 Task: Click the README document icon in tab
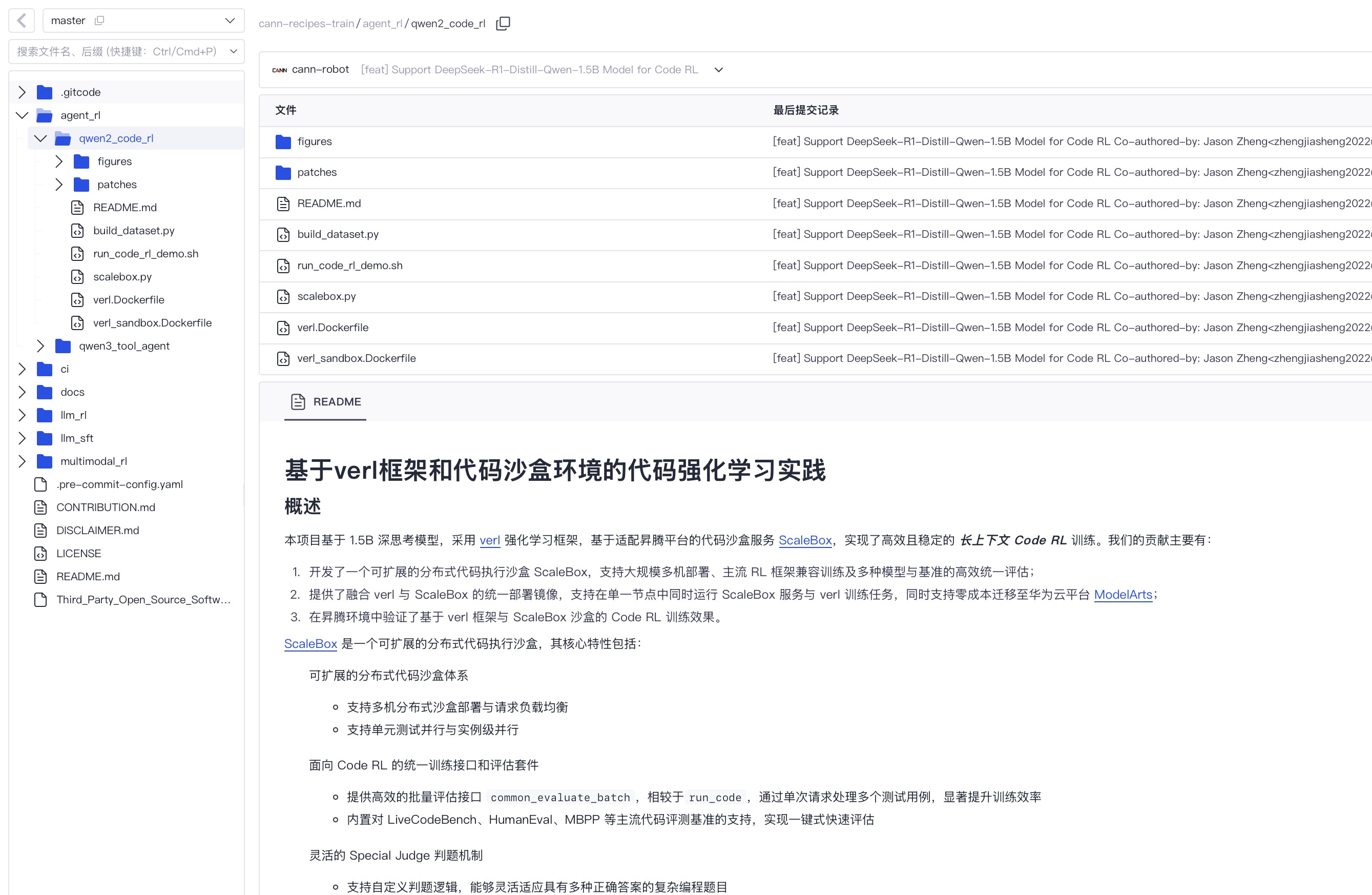coord(298,401)
